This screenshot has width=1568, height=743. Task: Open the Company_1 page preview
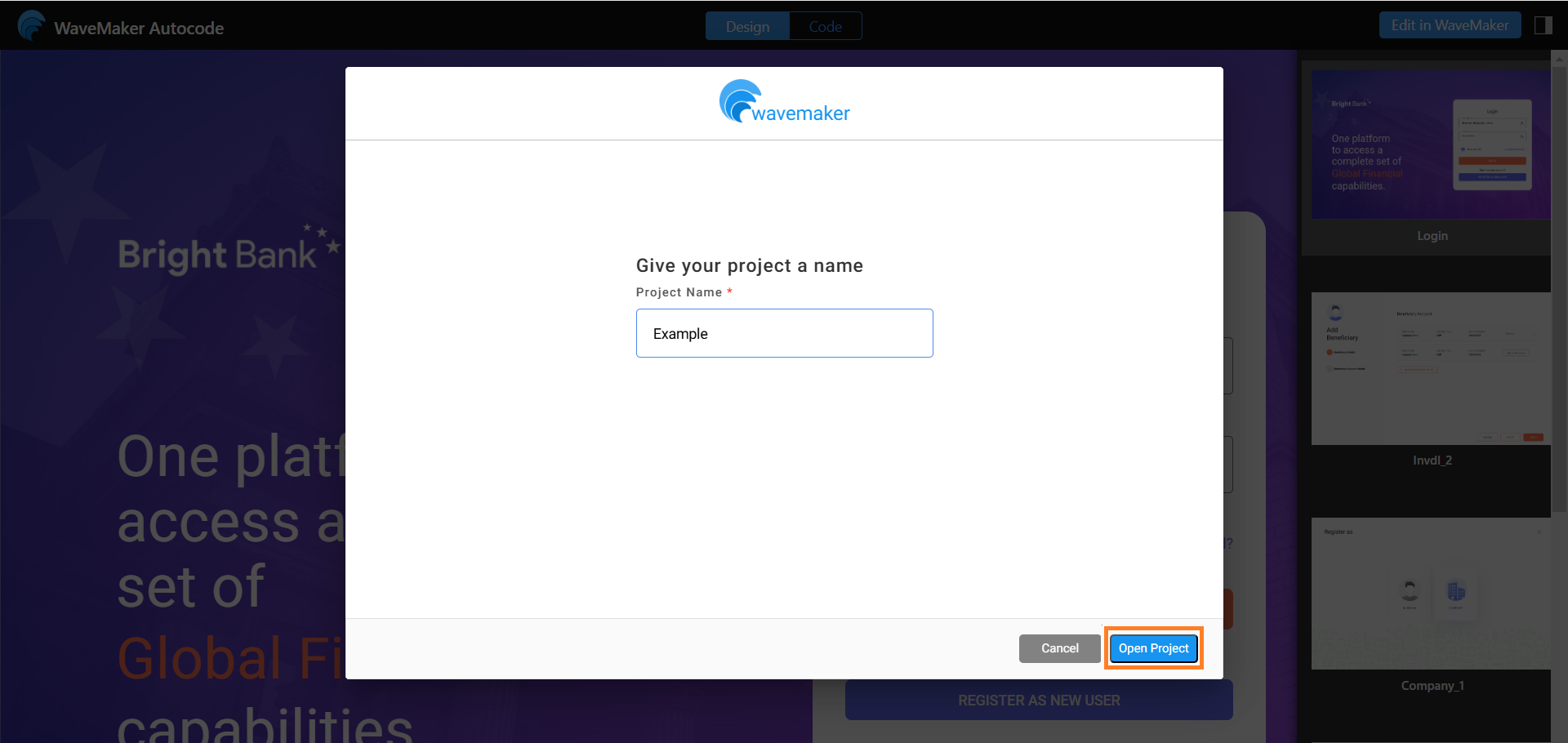click(1430, 593)
